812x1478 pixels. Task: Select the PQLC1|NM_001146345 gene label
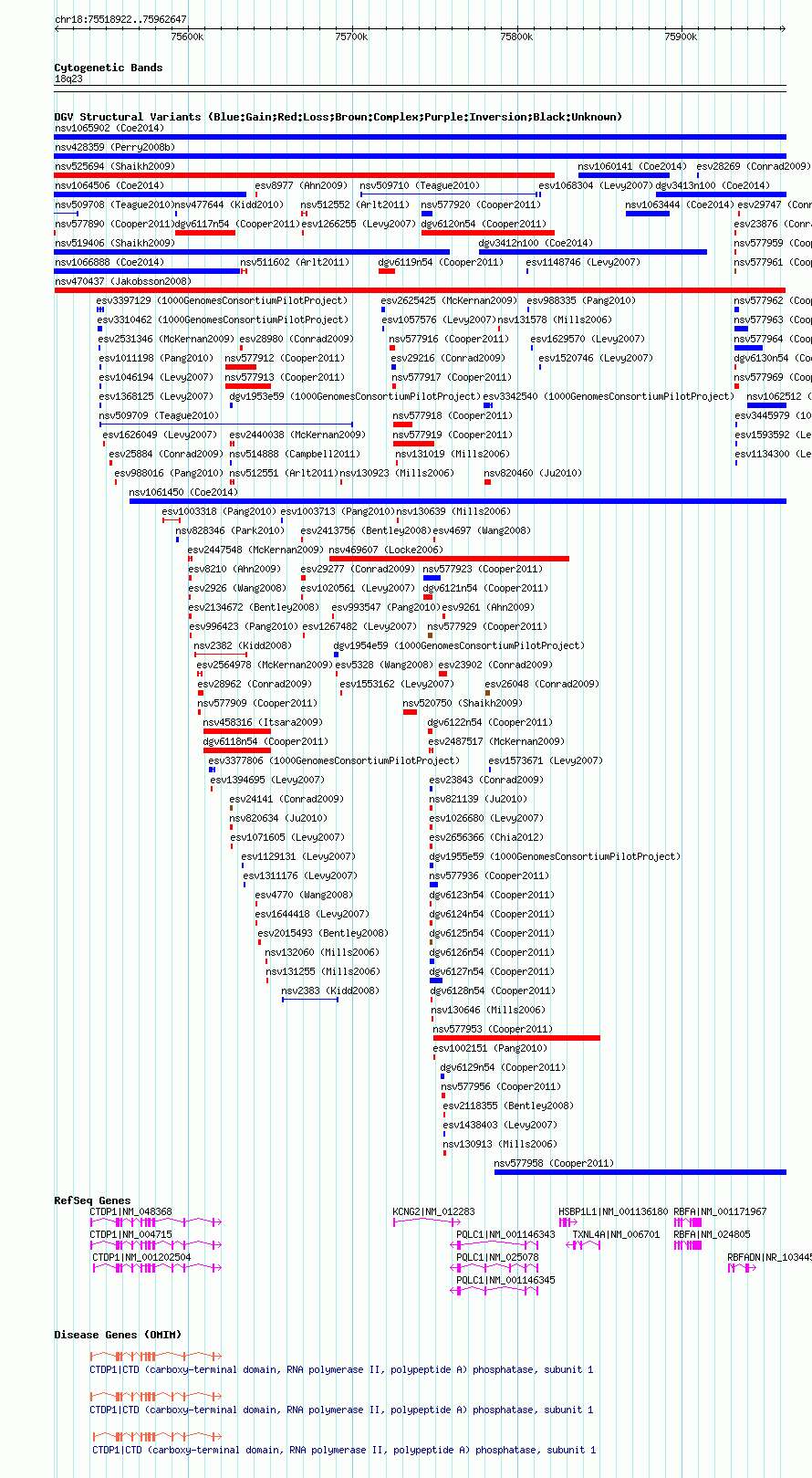505,1280
